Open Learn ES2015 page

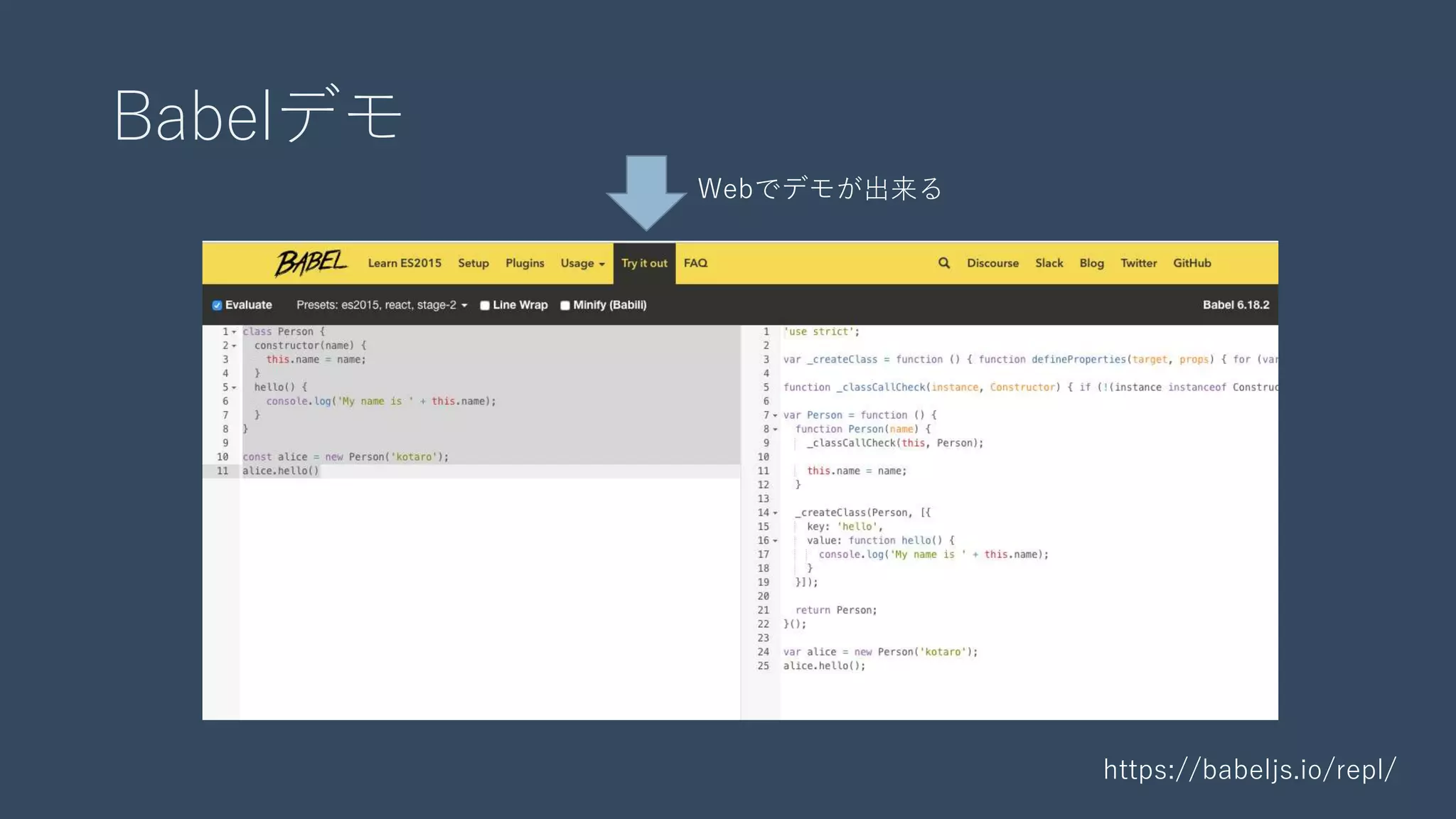click(x=405, y=263)
